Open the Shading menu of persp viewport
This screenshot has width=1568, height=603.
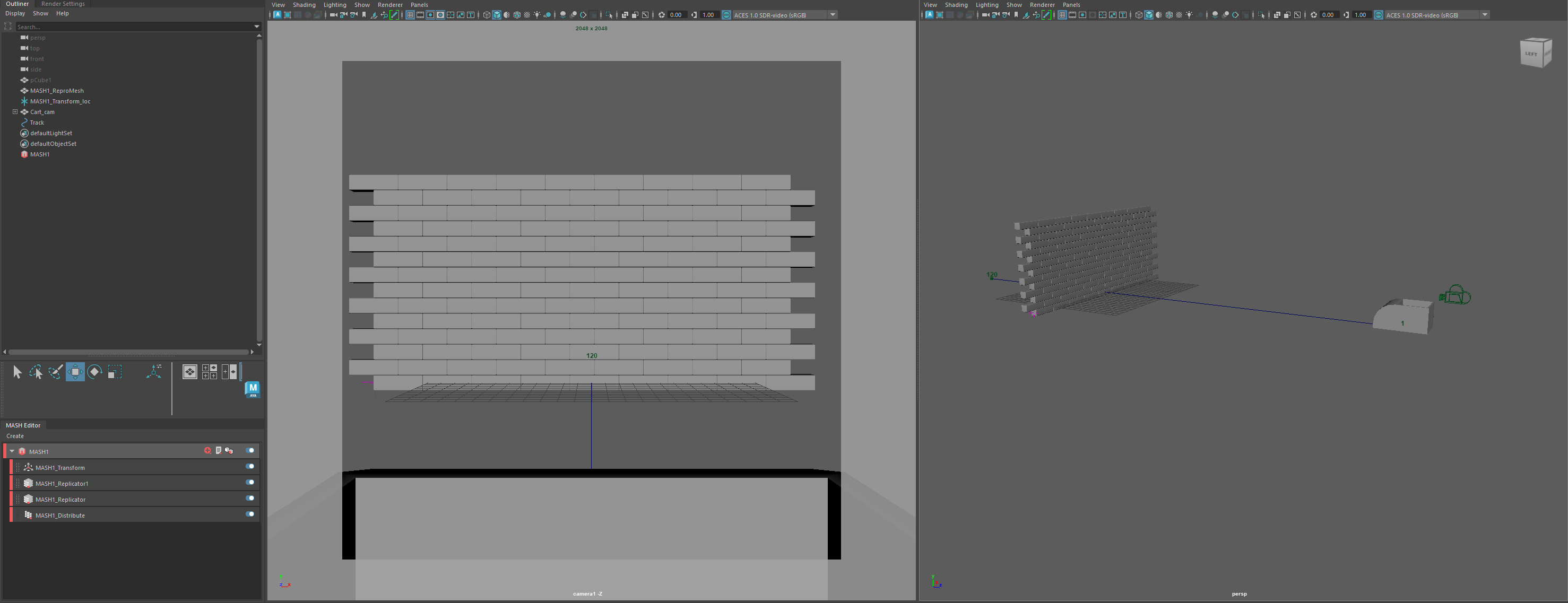point(956,5)
